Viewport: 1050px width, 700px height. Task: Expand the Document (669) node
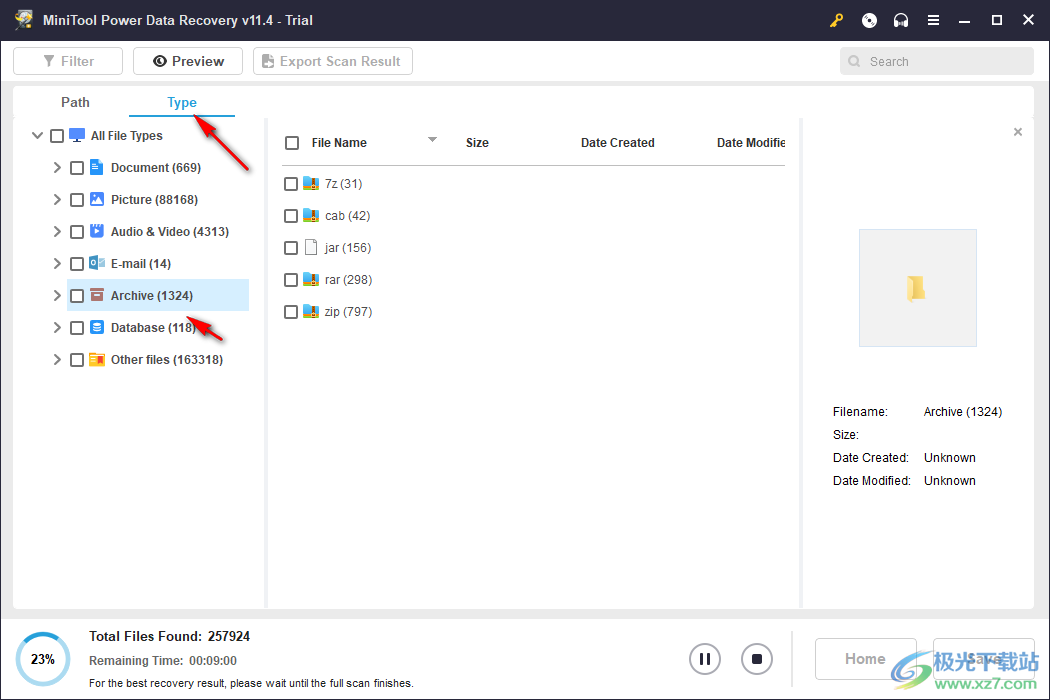click(57, 167)
